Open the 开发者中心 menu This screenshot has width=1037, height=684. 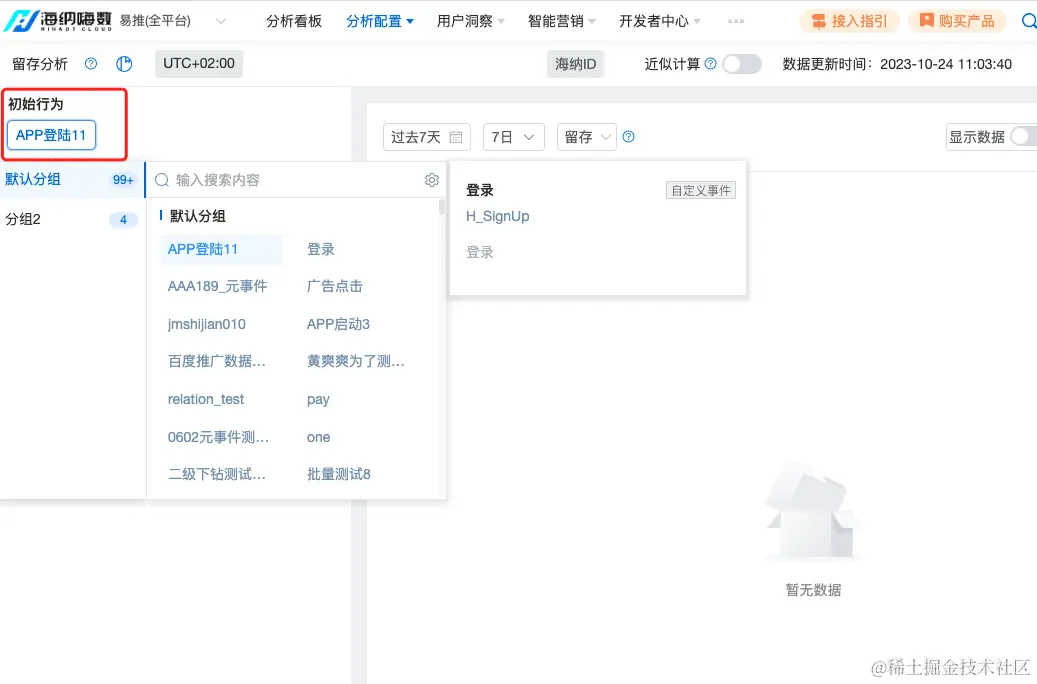(x=659, y=21)
